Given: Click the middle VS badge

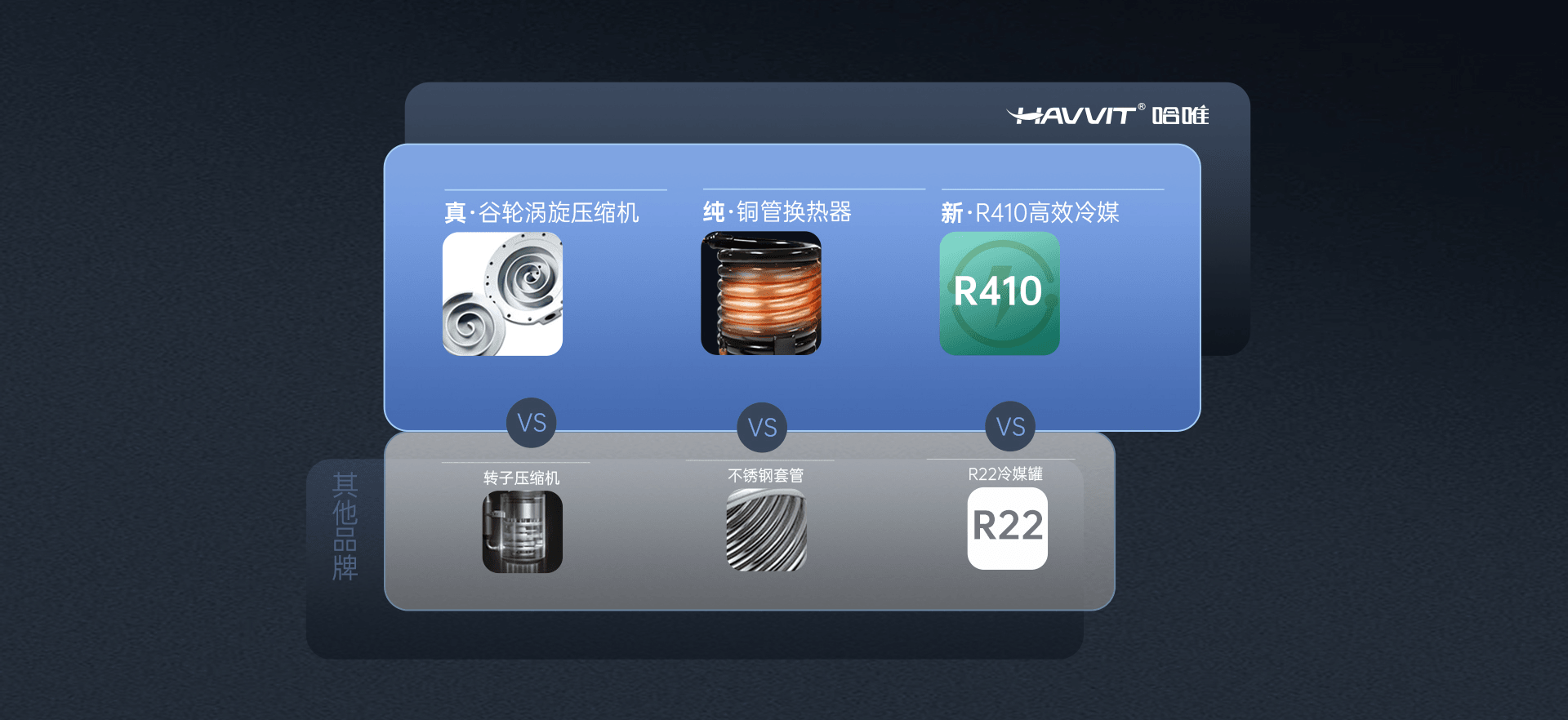Looking at the screenshot, I should click(x=762, y=427).
